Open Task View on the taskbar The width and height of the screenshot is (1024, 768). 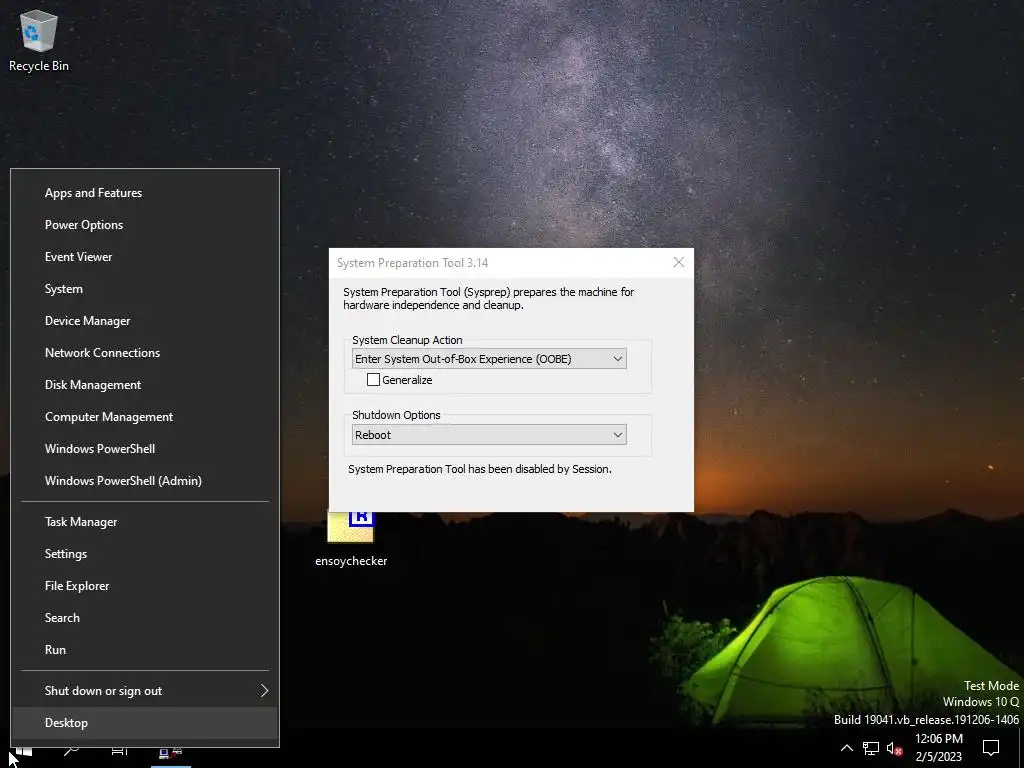(x=120, y=752)
